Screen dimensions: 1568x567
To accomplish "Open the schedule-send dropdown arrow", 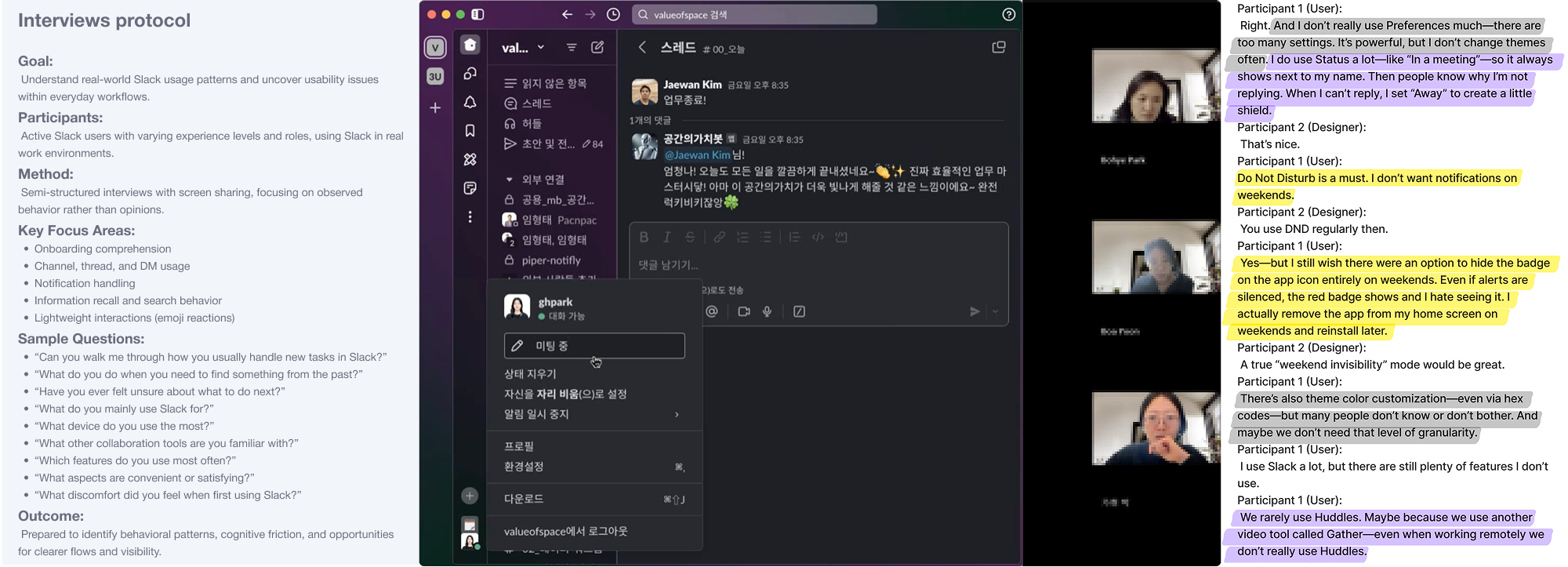I will pos(996,311).
